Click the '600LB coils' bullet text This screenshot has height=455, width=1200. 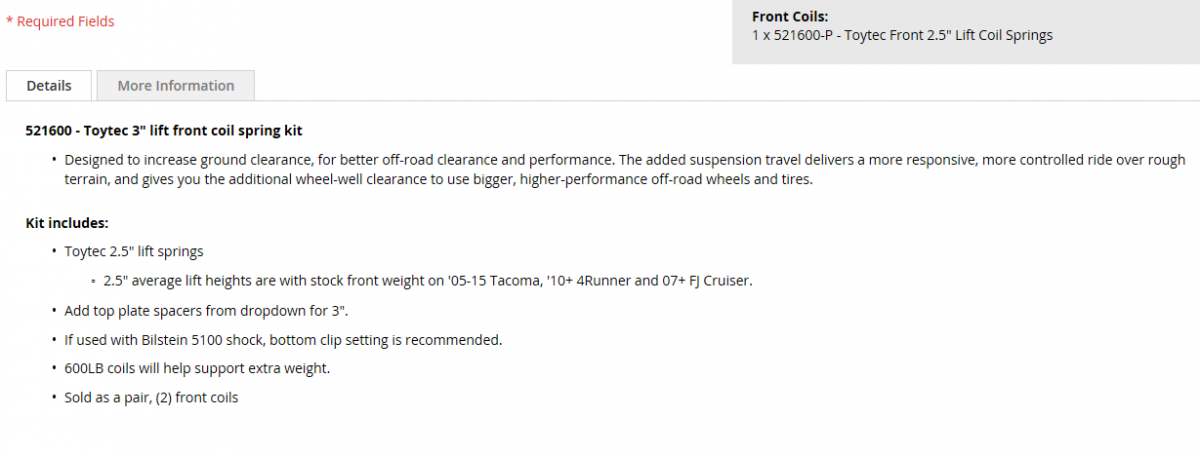tap(197, 368)
